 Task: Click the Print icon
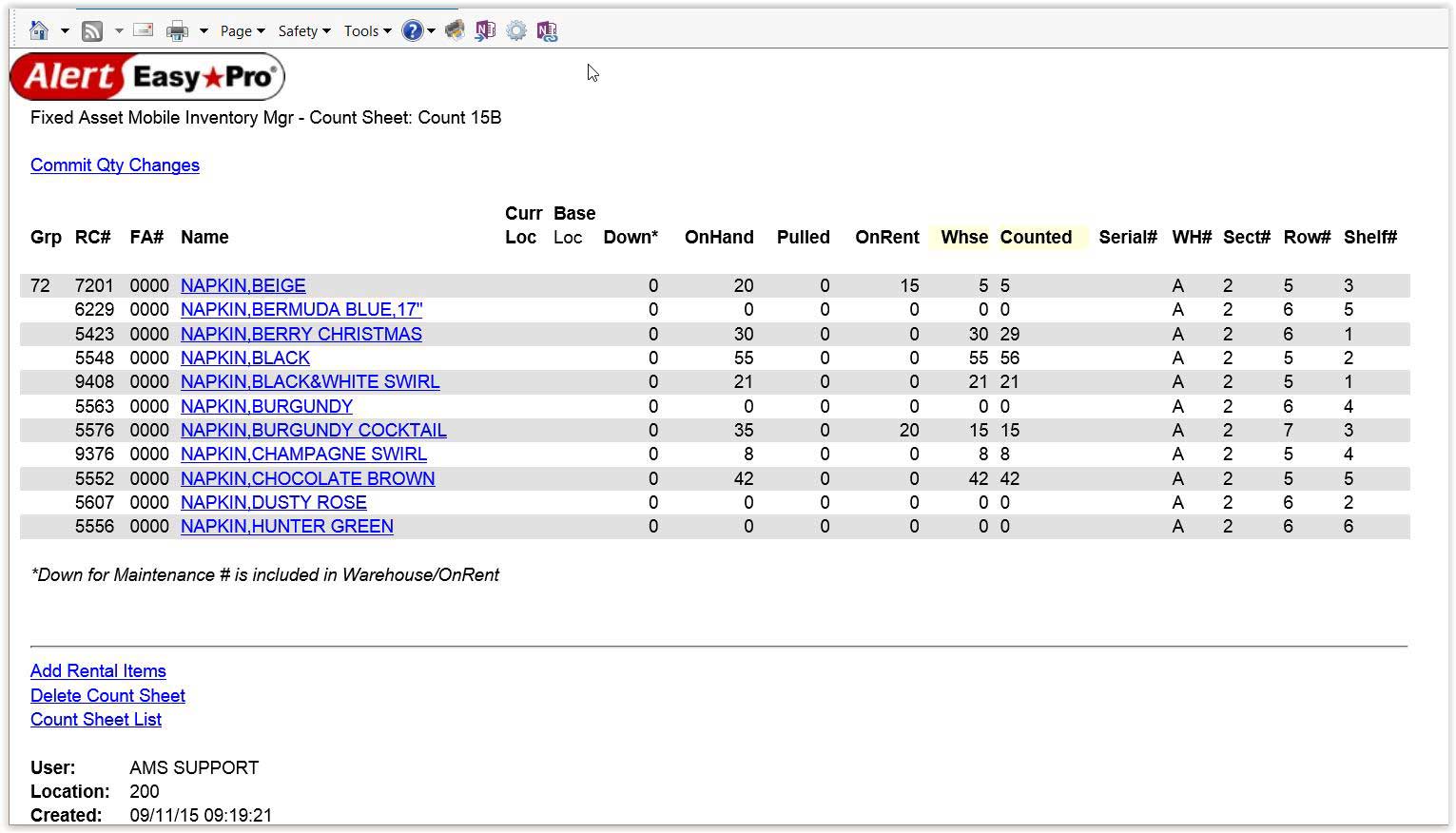click(177, 31)
